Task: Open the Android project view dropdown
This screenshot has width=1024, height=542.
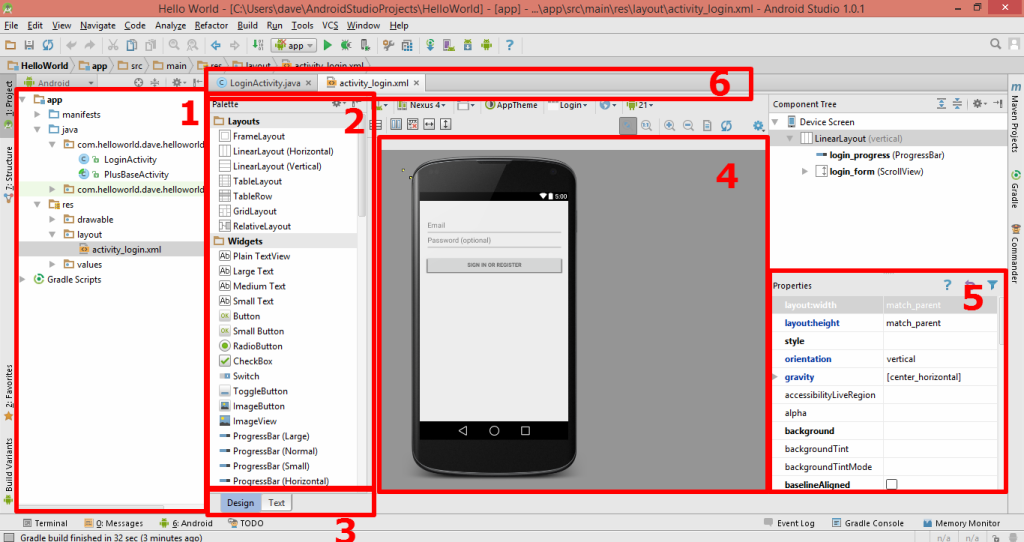Action: [59, 83]
